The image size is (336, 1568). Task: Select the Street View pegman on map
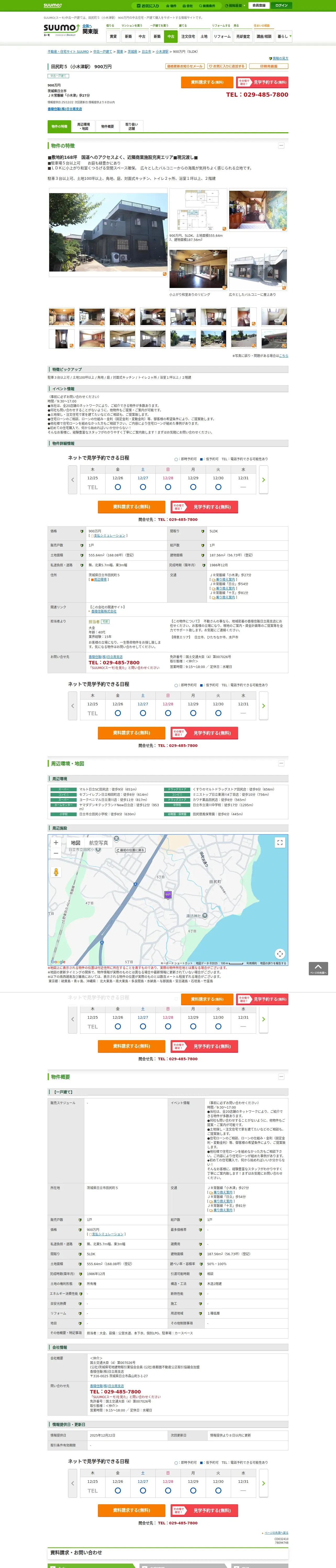point(56,872)
